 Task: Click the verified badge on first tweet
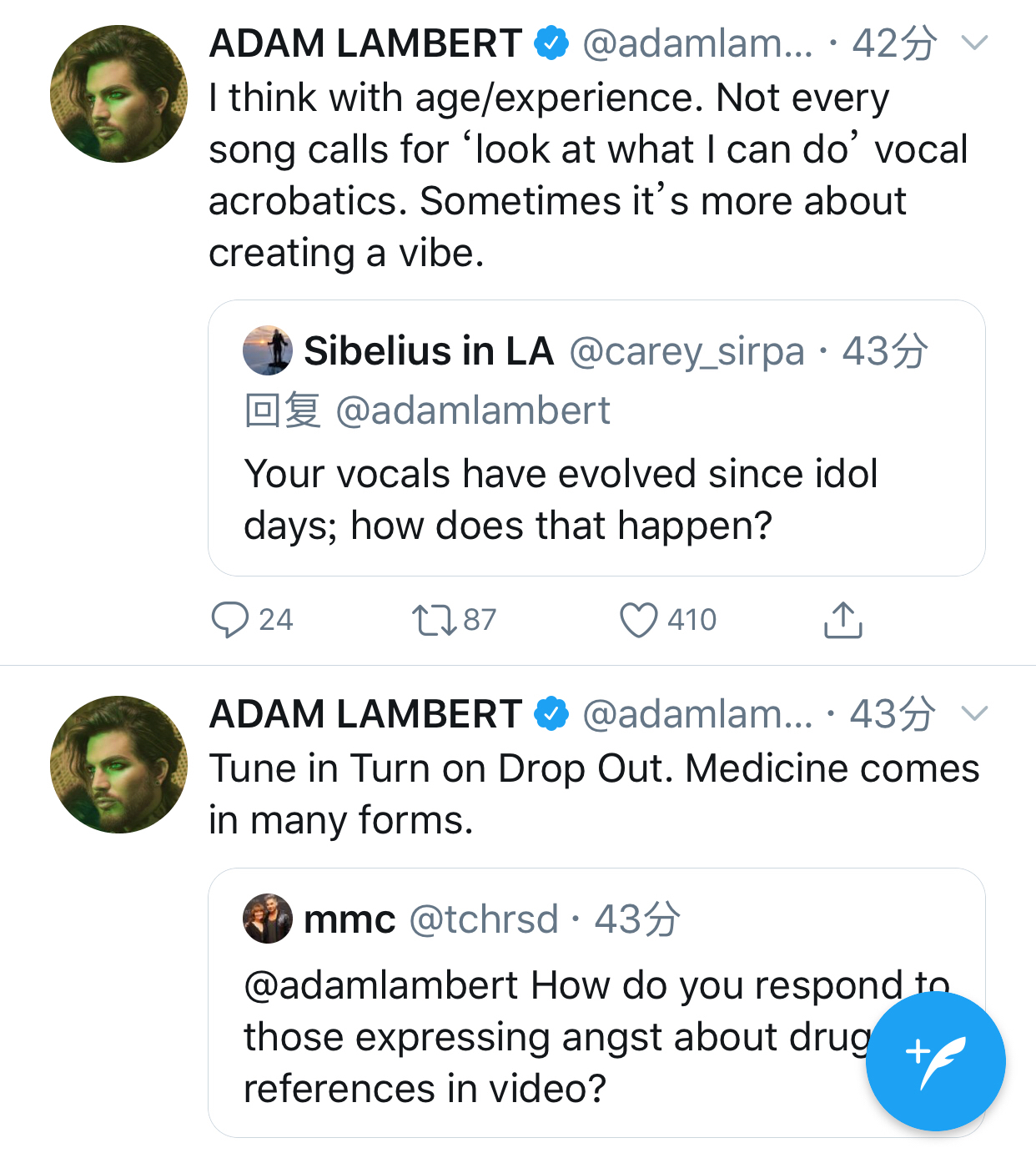point(551,43)
